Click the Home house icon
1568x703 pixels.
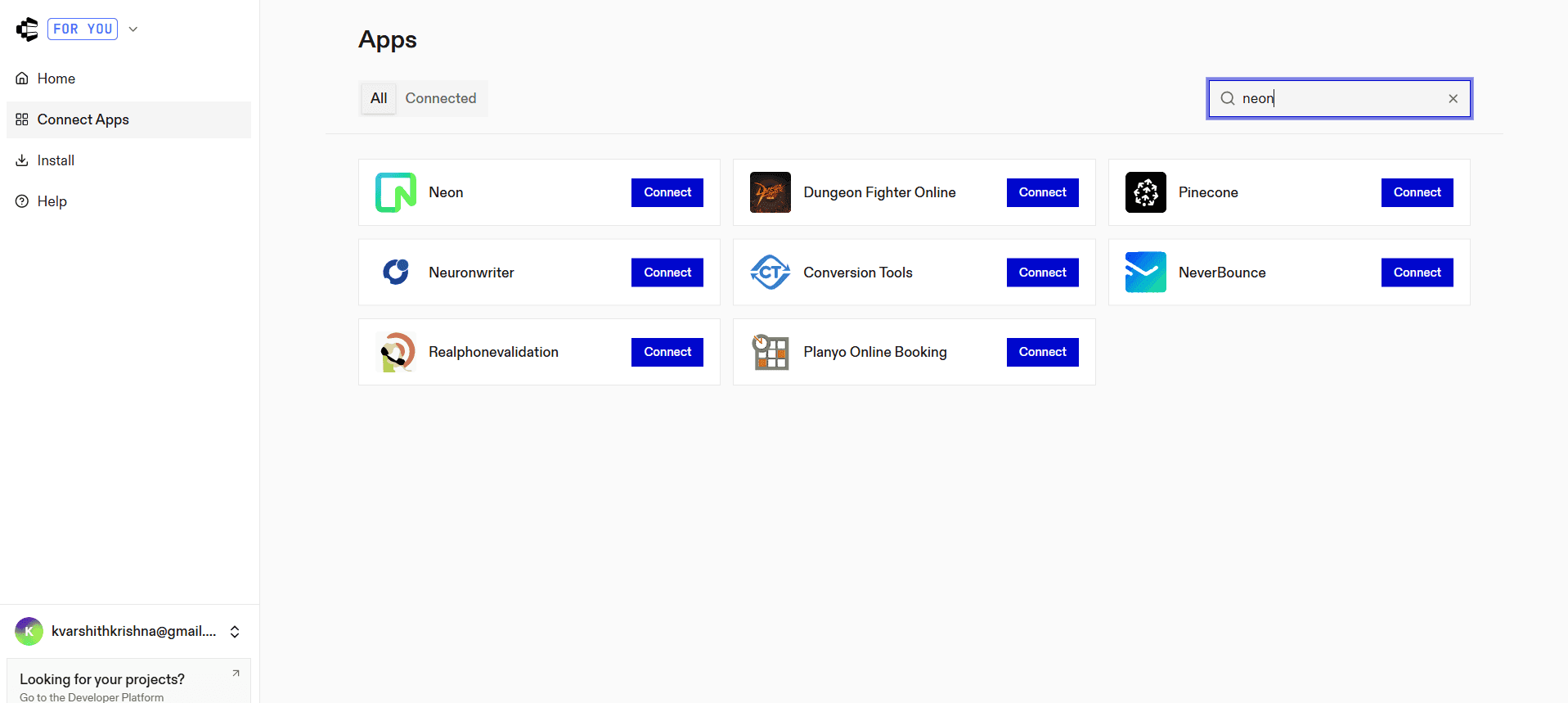[22, 79]
